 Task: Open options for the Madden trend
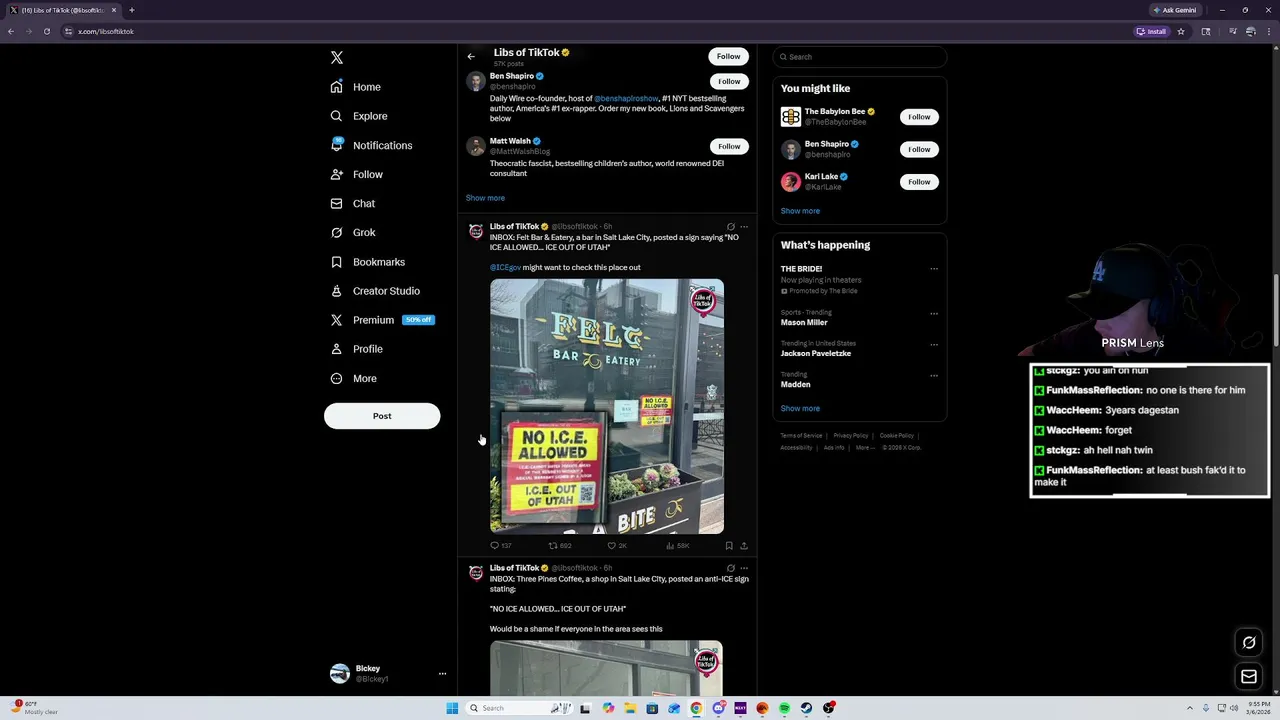934,375
